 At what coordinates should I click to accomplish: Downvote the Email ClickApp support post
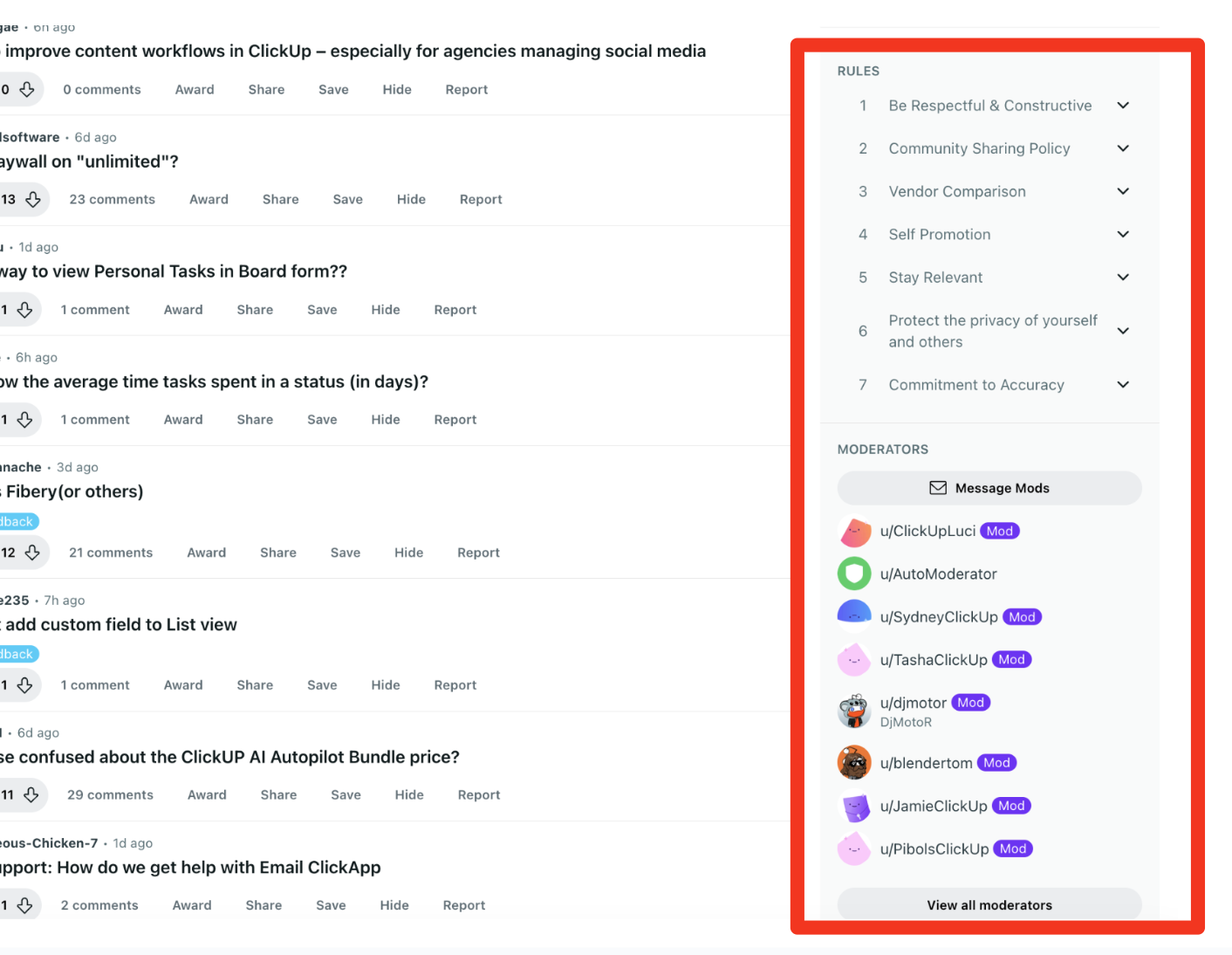tap(25, 905)
